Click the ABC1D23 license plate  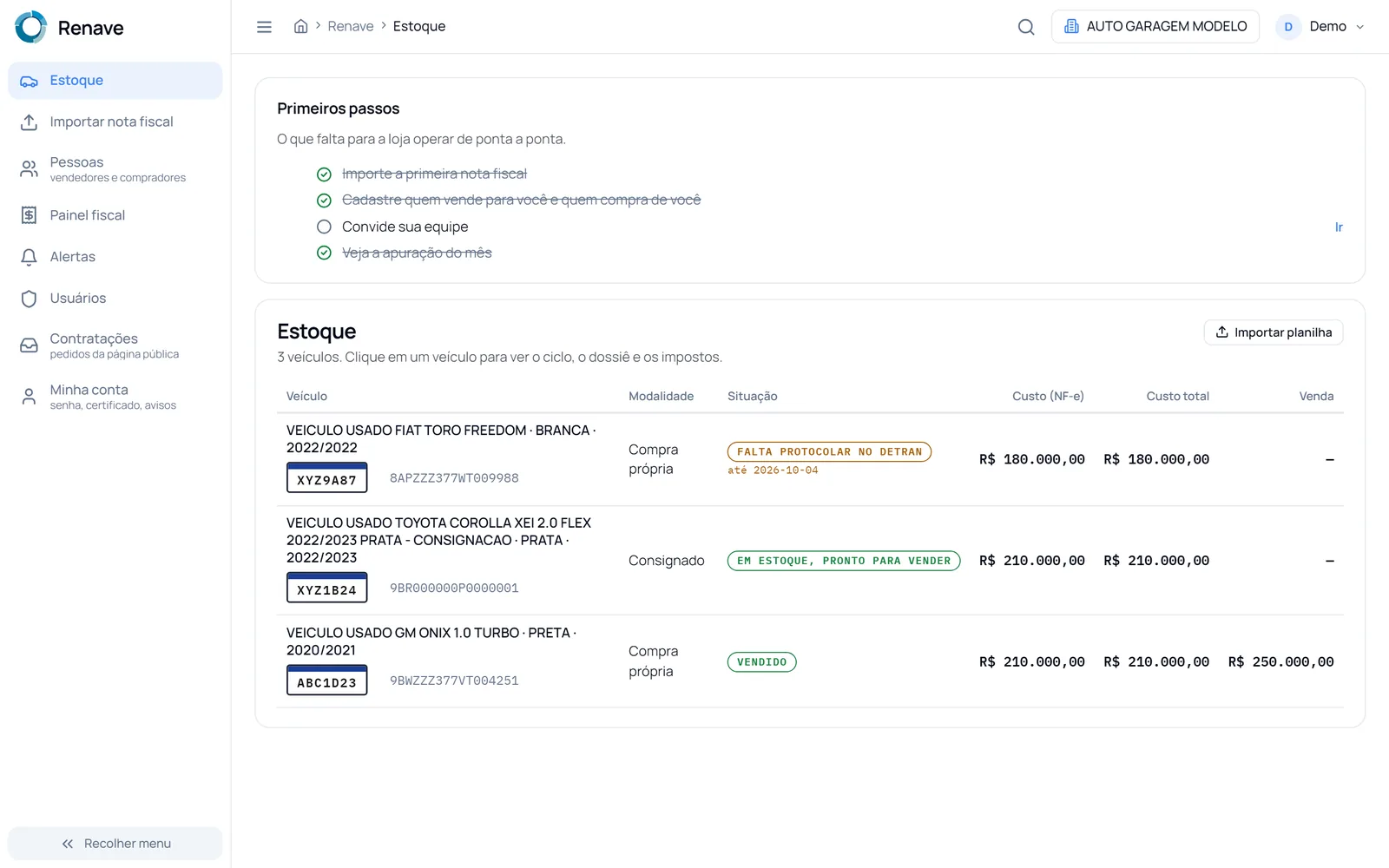point(327,680)
